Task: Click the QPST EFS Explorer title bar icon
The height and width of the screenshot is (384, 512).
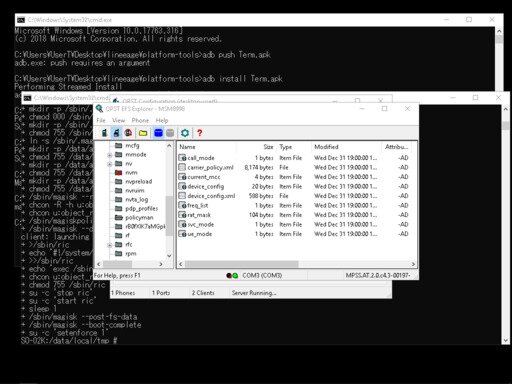Action: coord(99,109)
